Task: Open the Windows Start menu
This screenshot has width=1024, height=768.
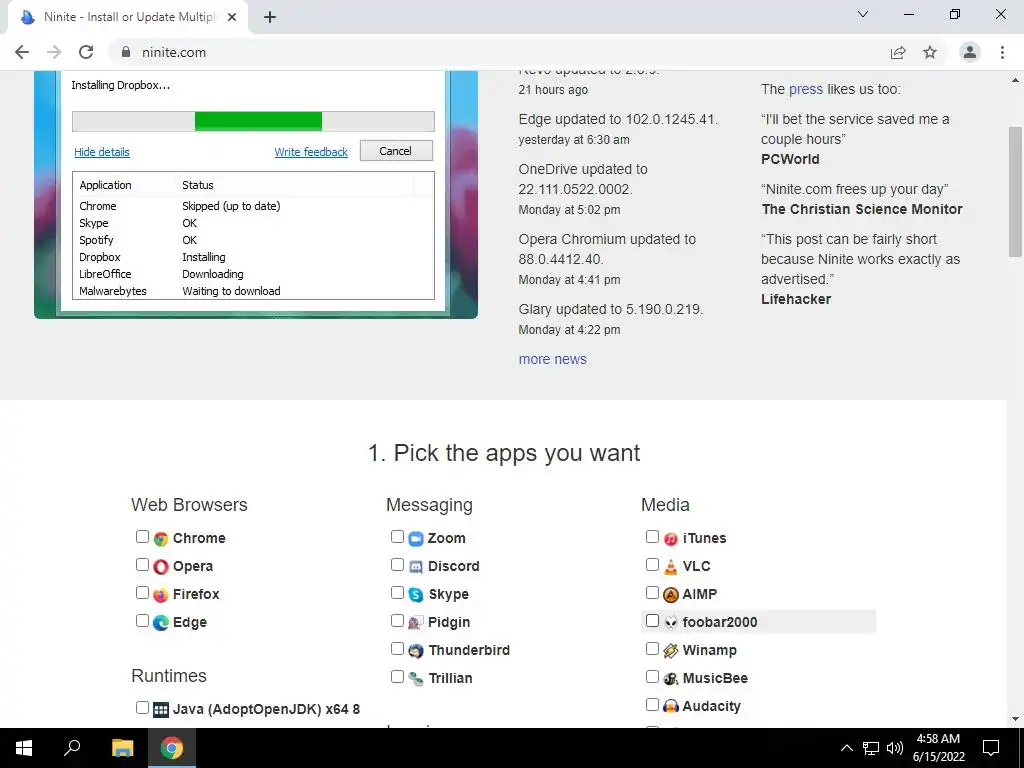Action: [x=24, y=748]
